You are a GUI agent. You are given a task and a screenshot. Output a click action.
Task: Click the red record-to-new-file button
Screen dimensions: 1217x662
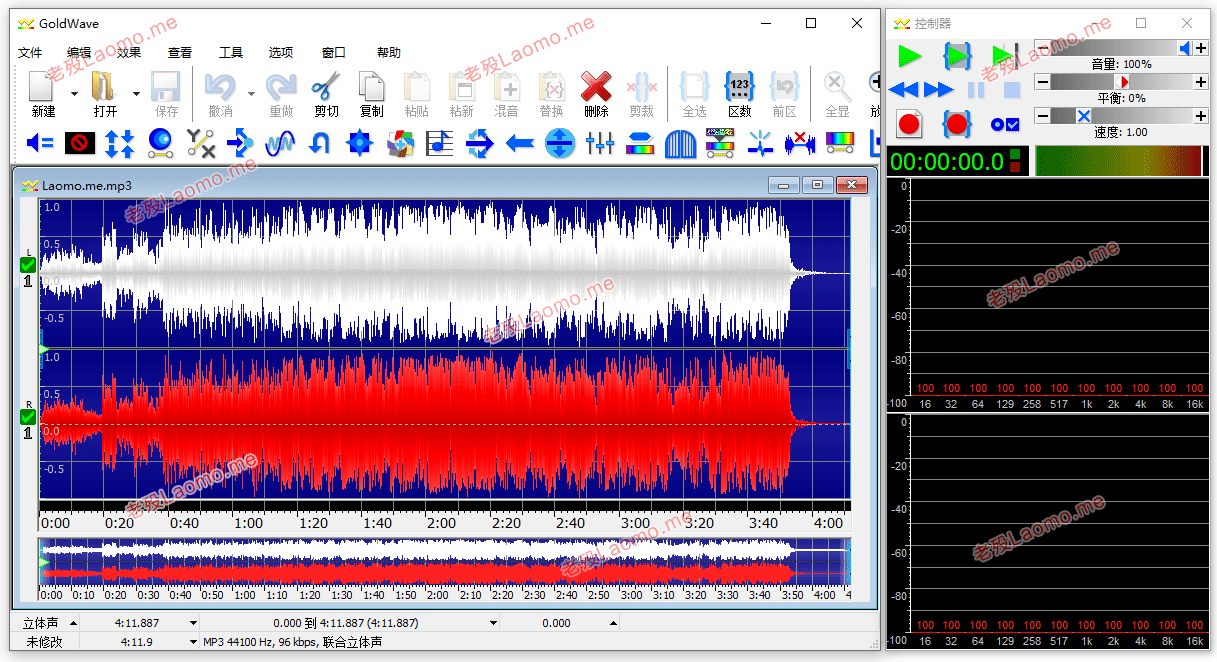pyautogui.click(x=909, y=124)
